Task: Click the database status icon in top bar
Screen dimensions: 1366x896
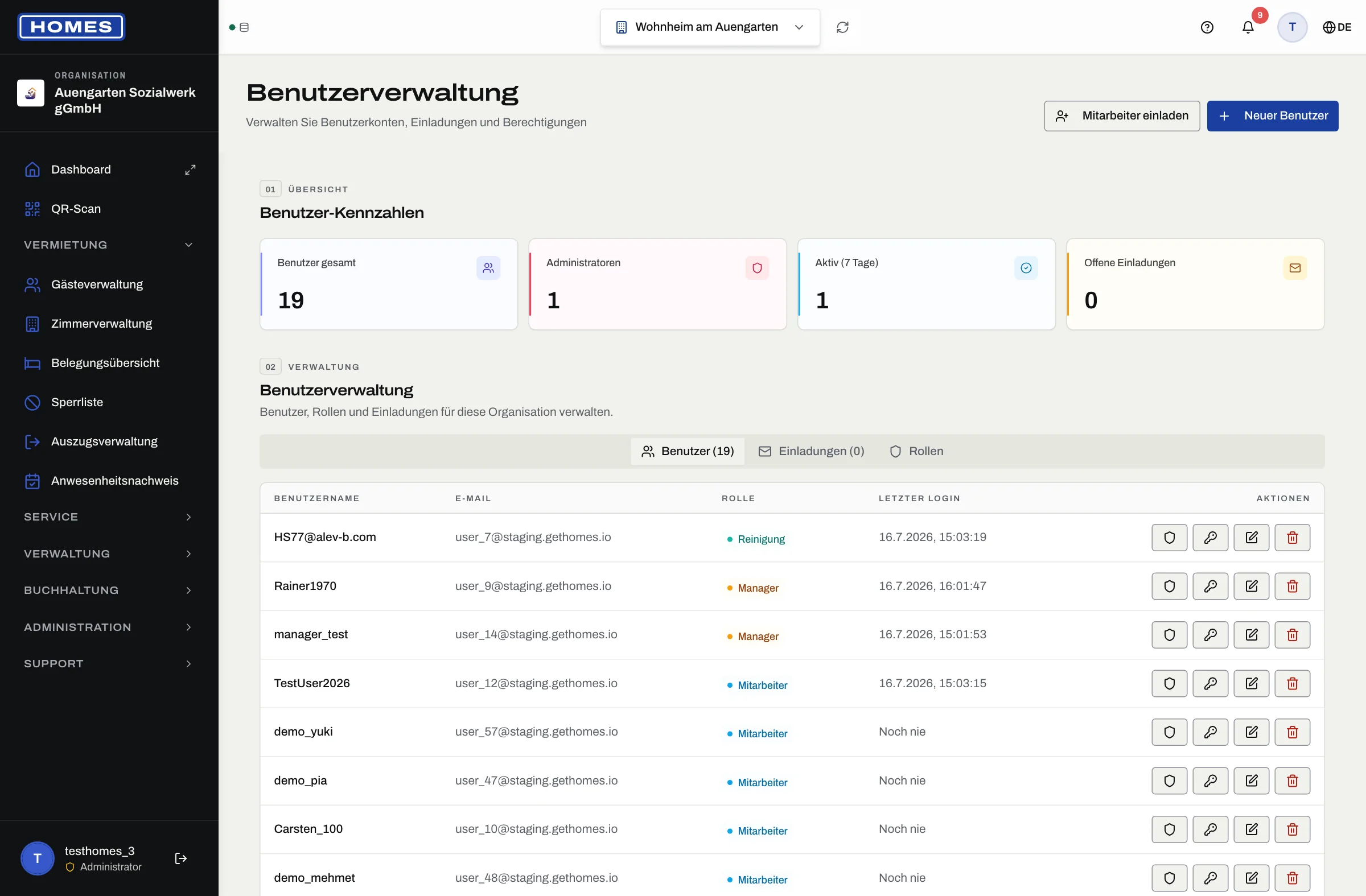Action: [x=244, y=27]
